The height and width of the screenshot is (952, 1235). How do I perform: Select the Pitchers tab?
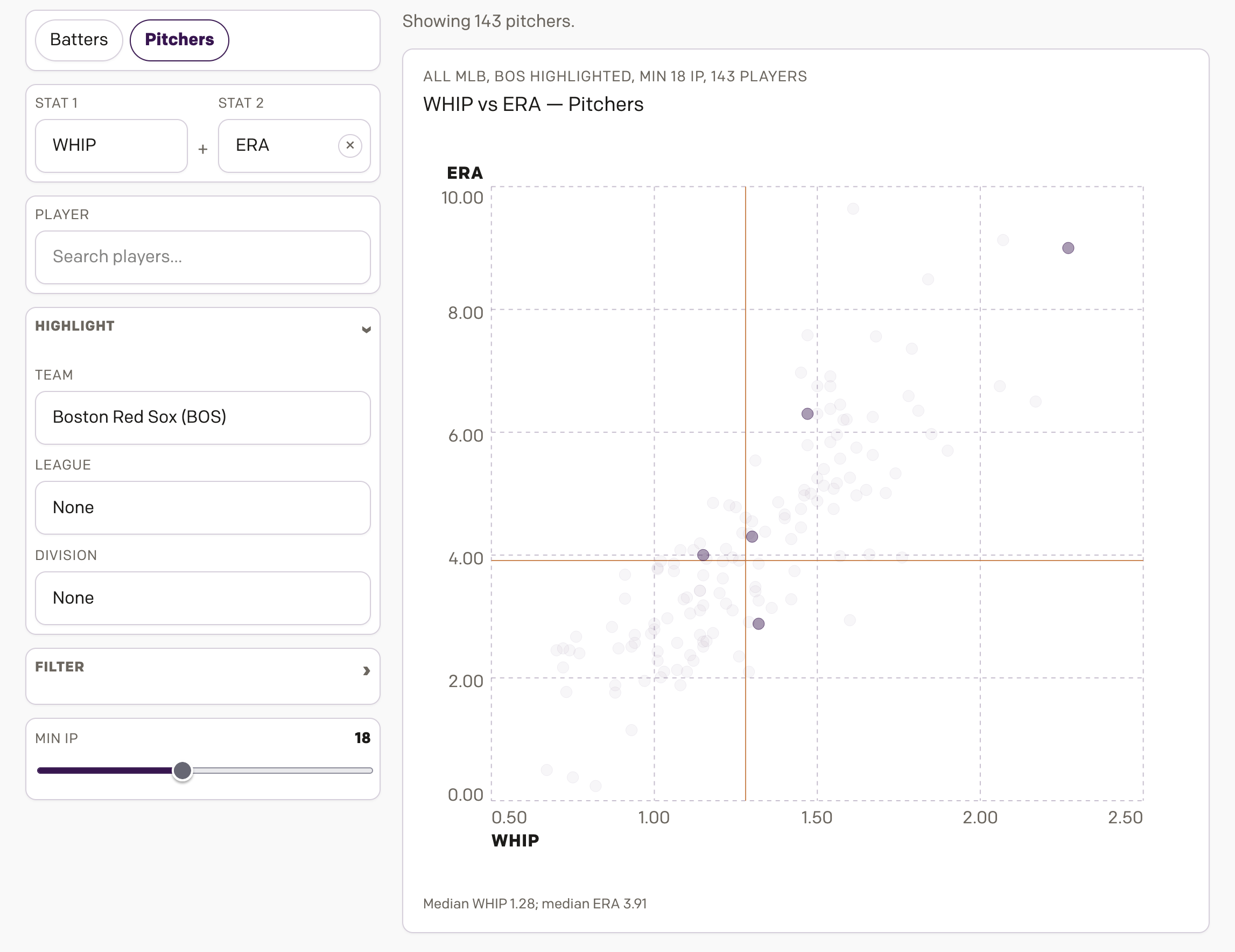click(x=179, y=40)
